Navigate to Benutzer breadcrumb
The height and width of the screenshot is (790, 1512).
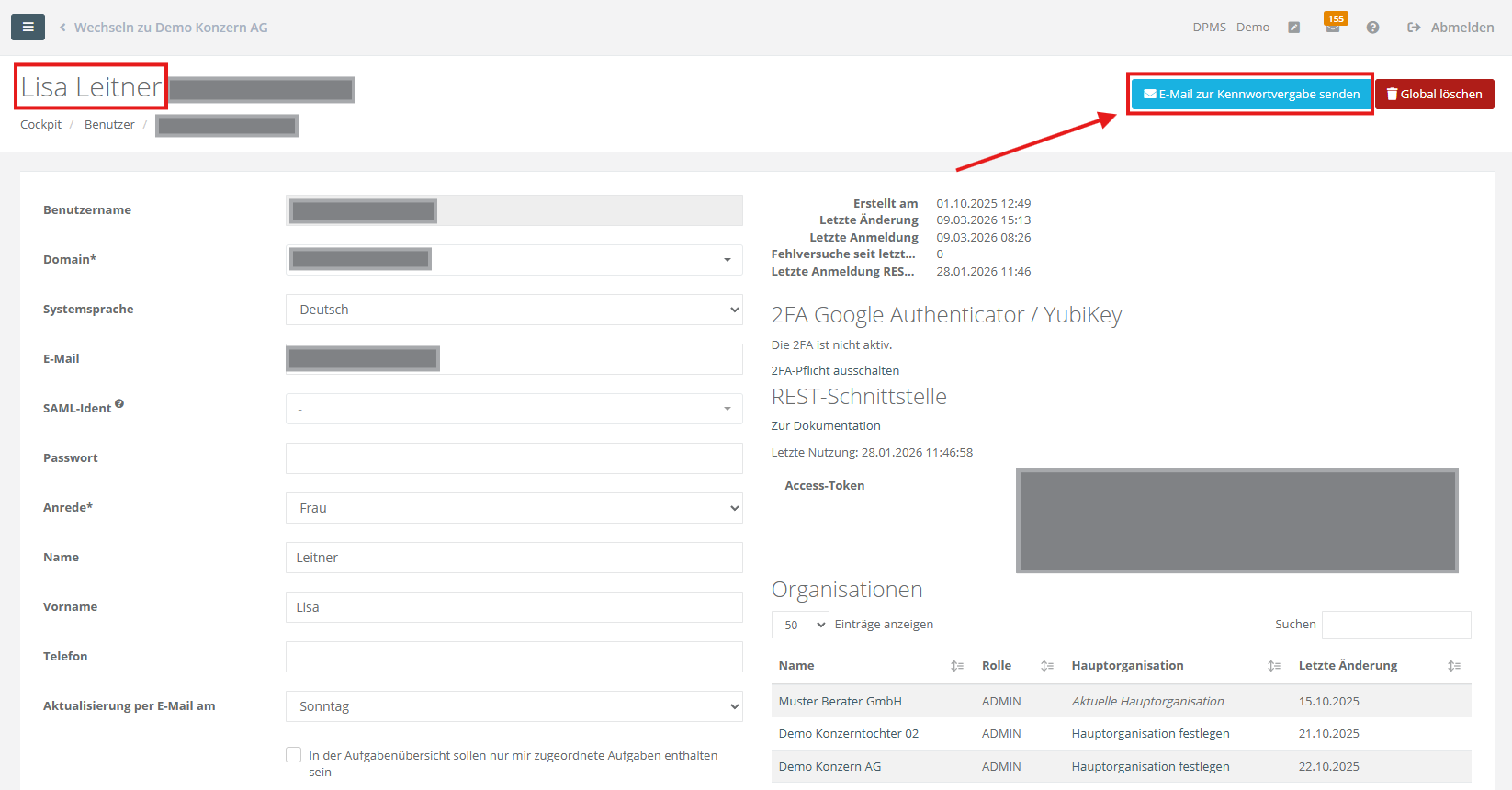[x=109, y=125]
